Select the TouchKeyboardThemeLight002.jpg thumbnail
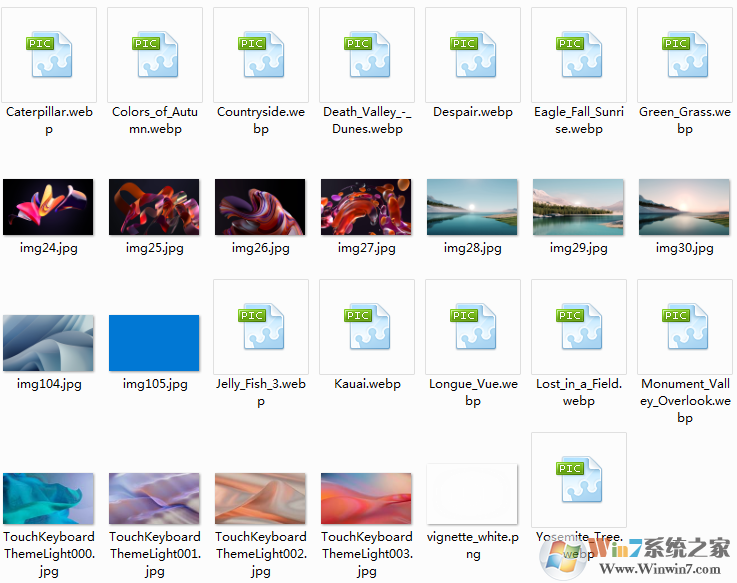This screenshot has height=583, width=737. click(260, 498)
